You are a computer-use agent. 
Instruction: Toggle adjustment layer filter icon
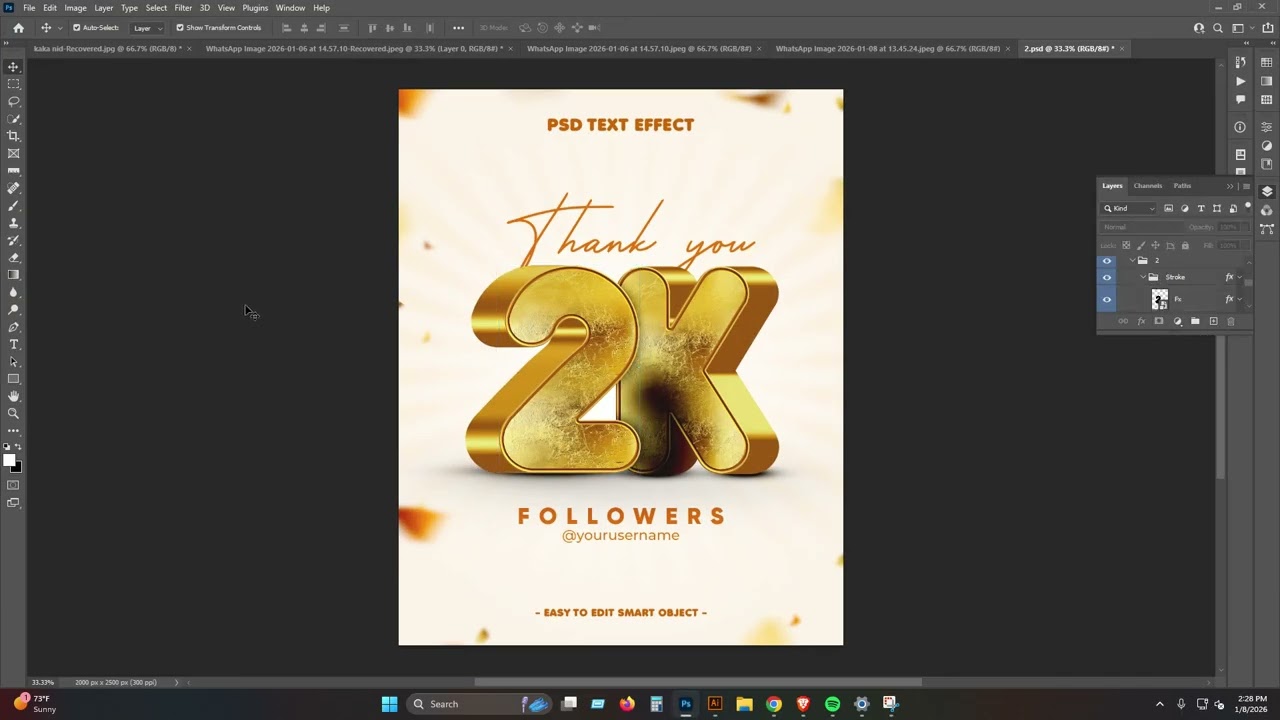coord(1185,208)
